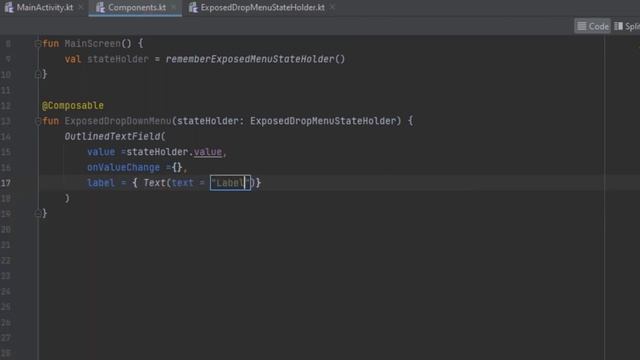Click the "Label" string literal
Viewport: 640px width, 360px height.
[x=230, y=183]
